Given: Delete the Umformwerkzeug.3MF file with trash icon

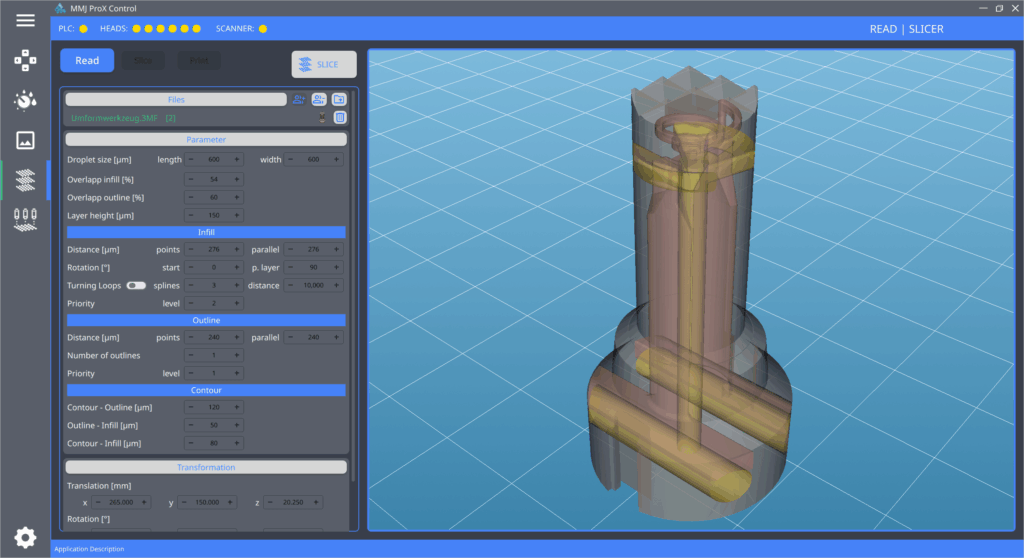Looking at the screenshot, I should click(x=340, y=118).
